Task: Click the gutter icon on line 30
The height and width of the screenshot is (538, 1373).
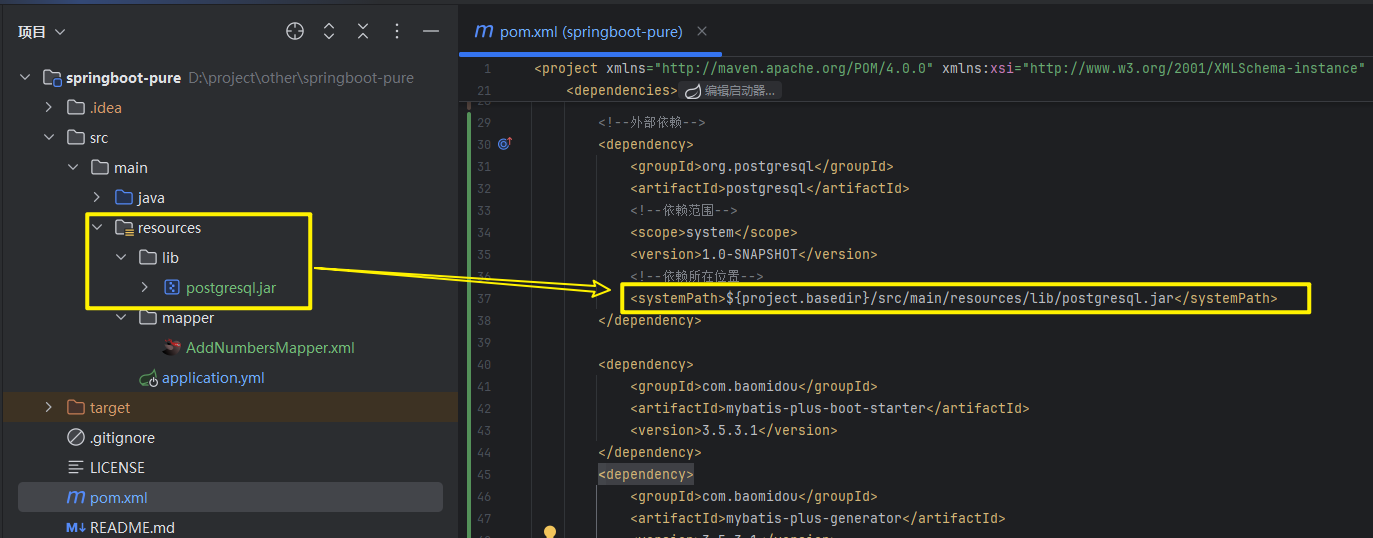Action: coord(504,144)
